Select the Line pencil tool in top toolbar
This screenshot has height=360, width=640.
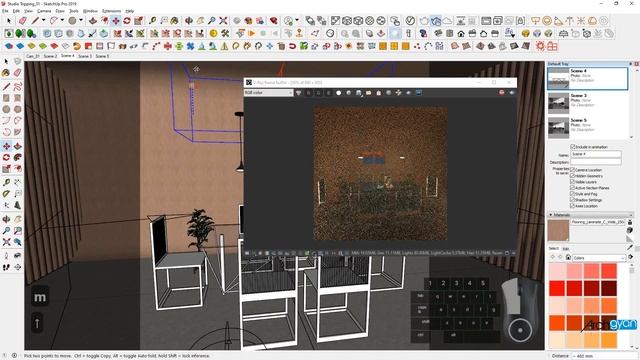(35, 20)
